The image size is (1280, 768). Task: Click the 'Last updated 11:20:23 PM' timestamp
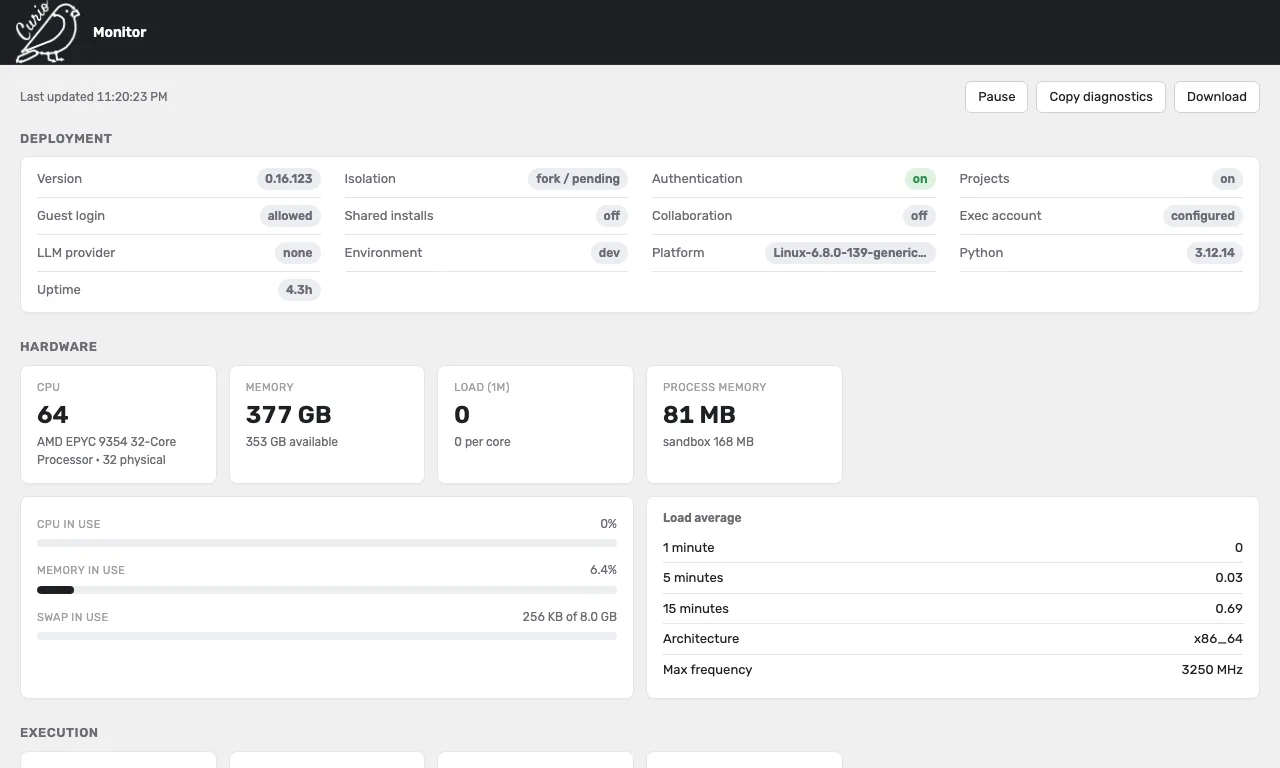94,97
